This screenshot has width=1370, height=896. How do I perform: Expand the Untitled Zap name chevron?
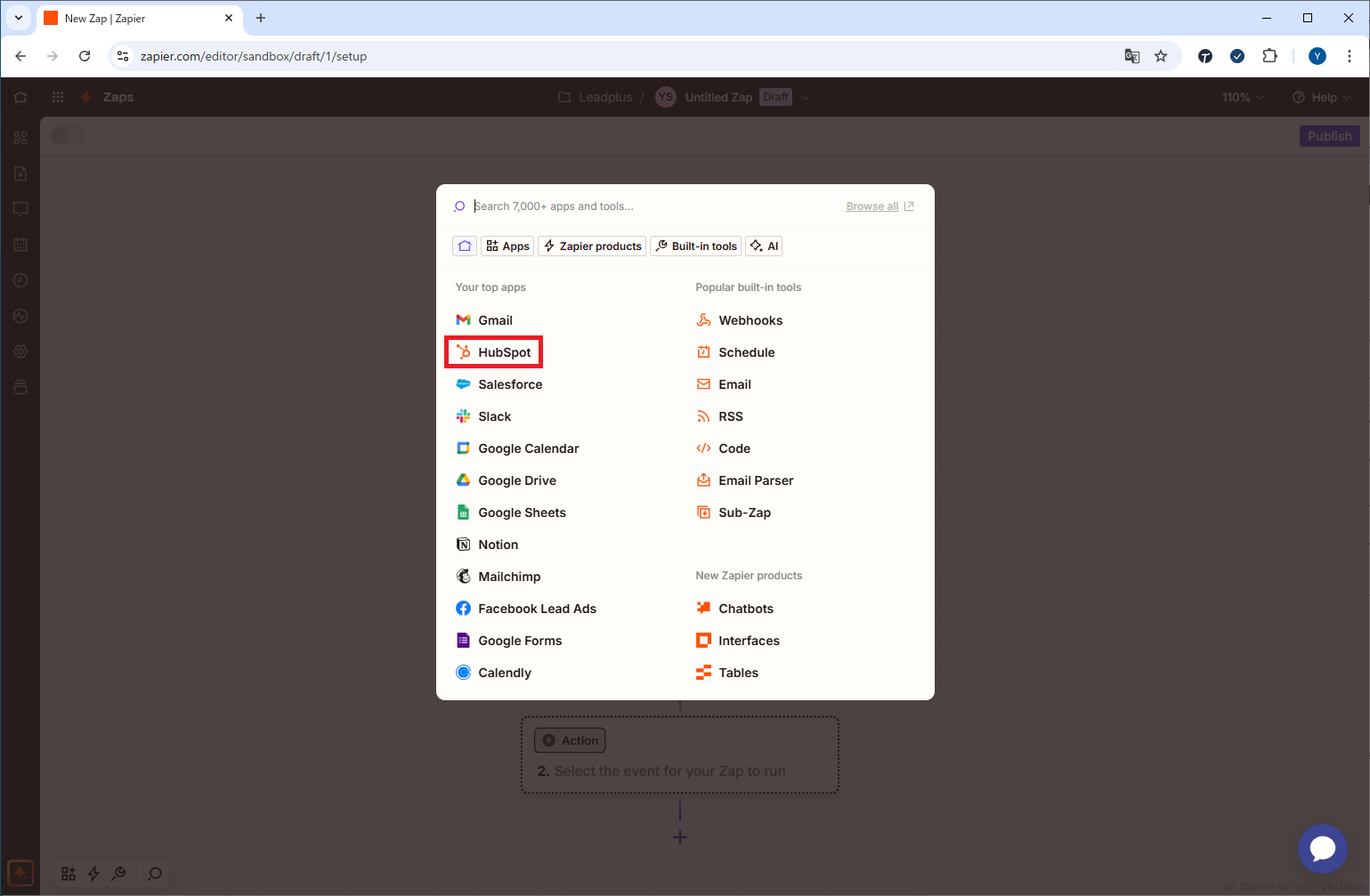(x=805, y=97)
